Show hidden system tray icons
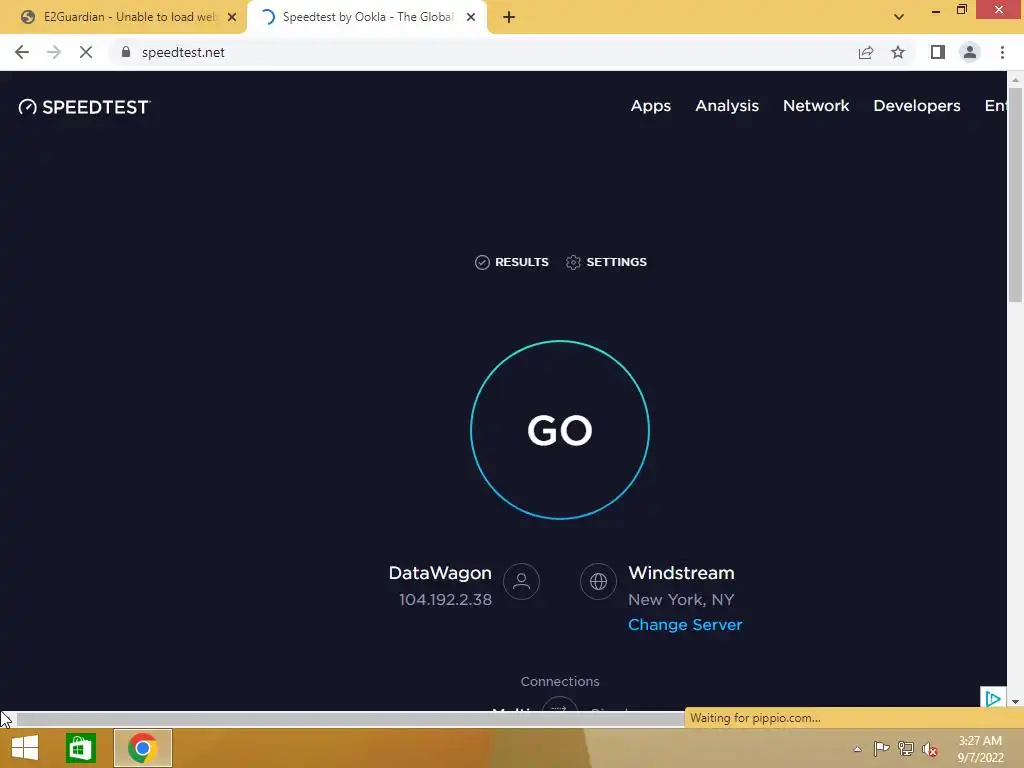This screenshot has height=768, width=1024. click(x=857, y=749)
